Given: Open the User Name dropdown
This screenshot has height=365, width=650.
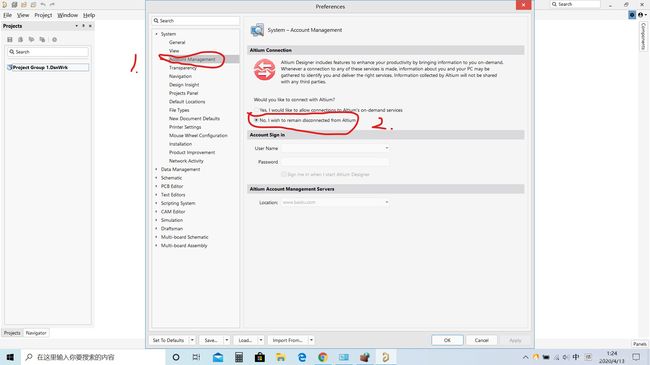Looking at the screenshot, I should click(386, 148).
